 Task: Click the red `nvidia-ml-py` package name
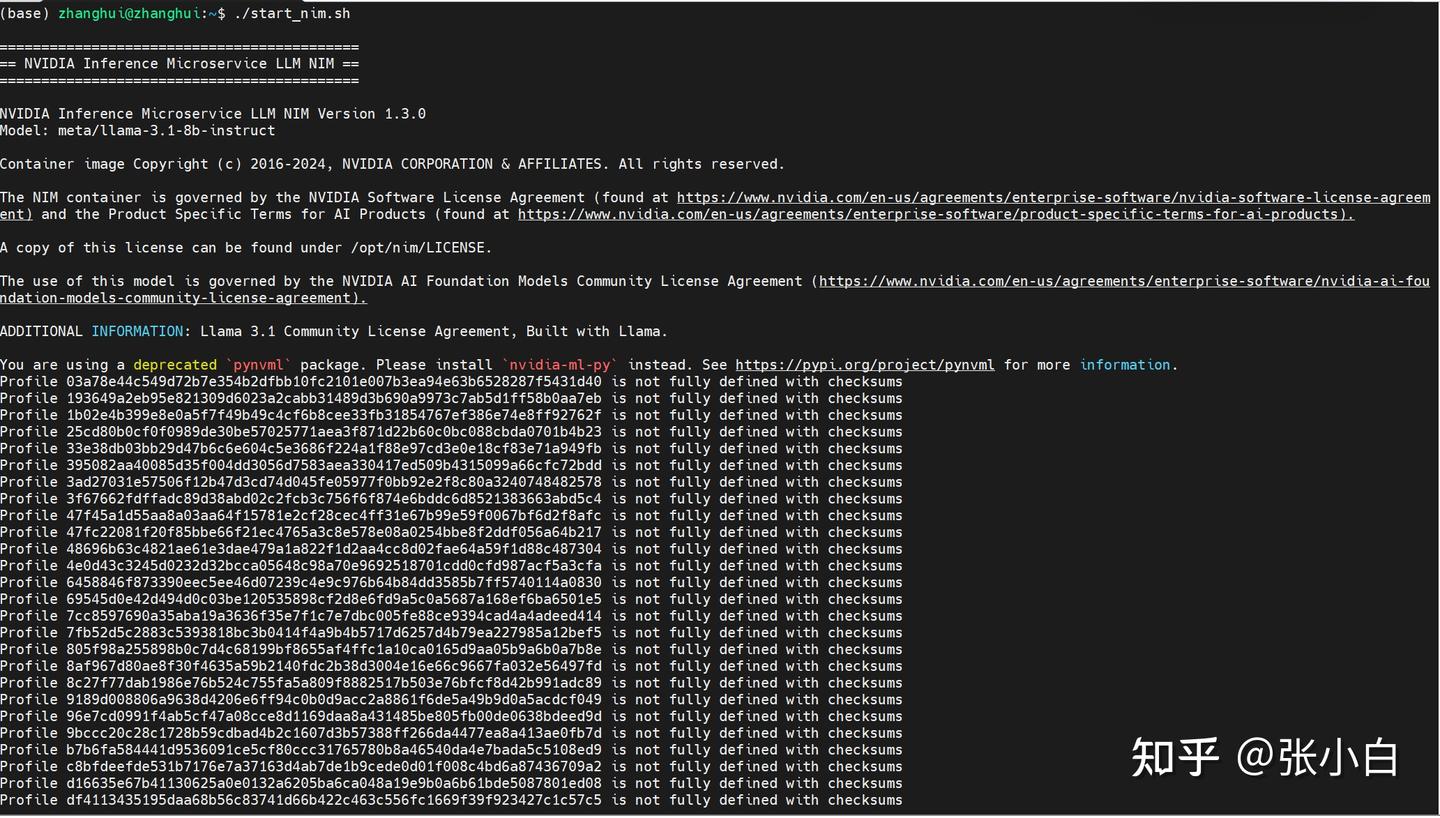coord(560,365)
